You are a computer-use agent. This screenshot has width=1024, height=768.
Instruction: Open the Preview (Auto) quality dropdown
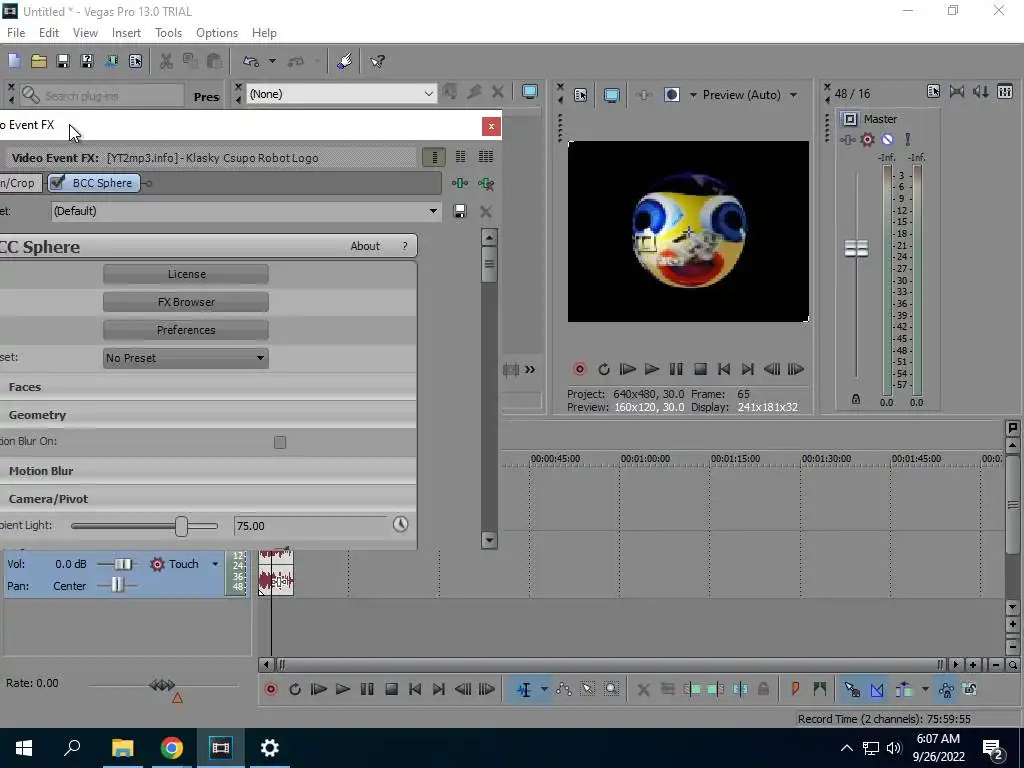point(793,95)
